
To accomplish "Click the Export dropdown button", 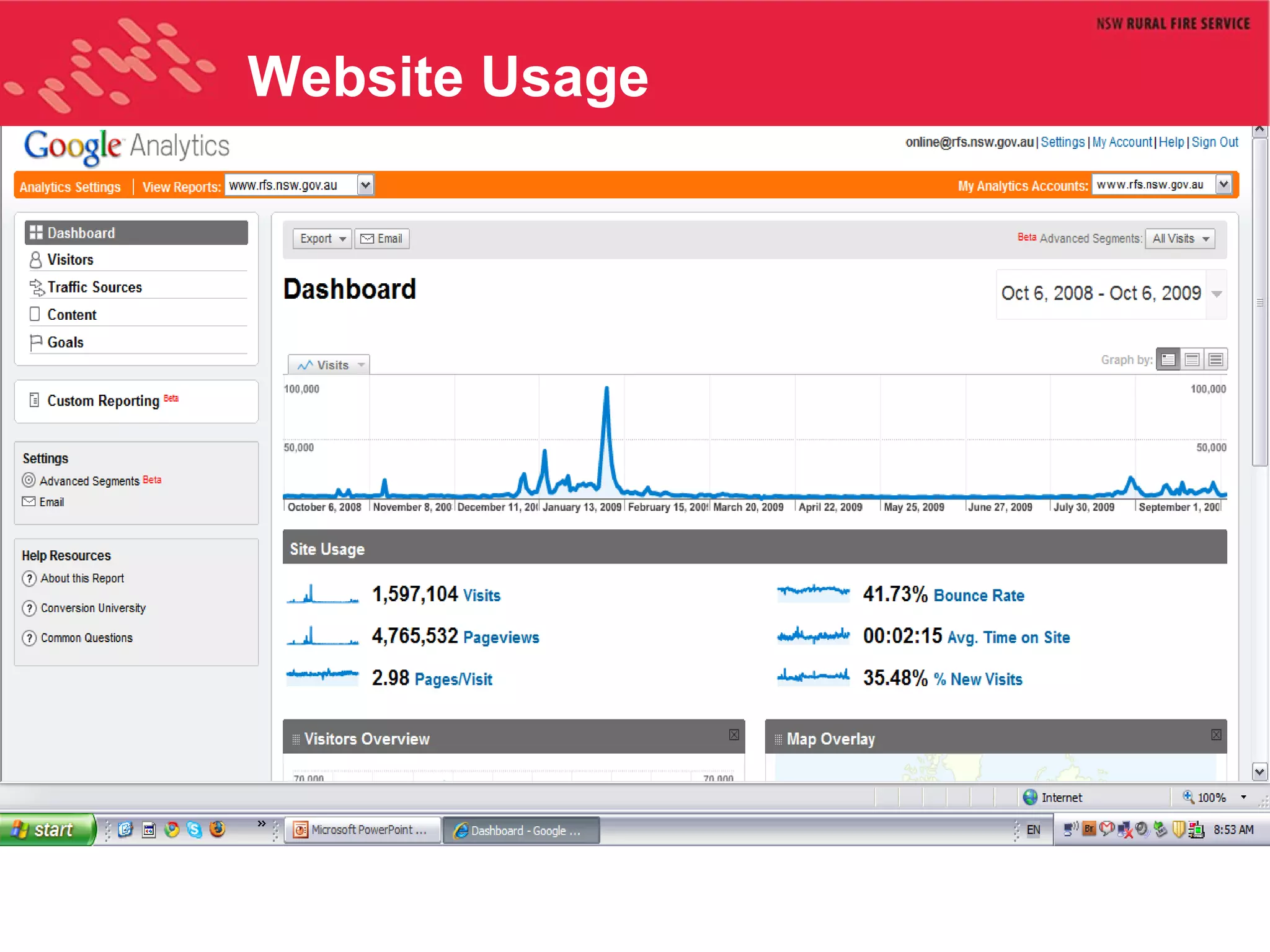I will (322, 239).
